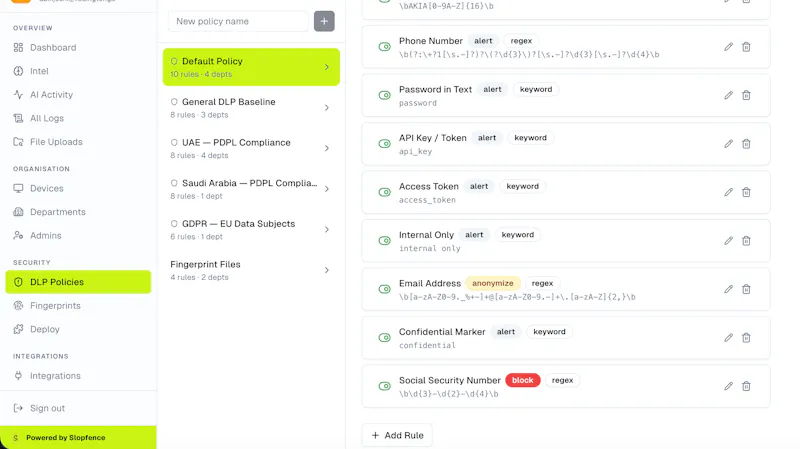Click the plus icon to add new policy
The image size is (800, 449).
point(324,21)
